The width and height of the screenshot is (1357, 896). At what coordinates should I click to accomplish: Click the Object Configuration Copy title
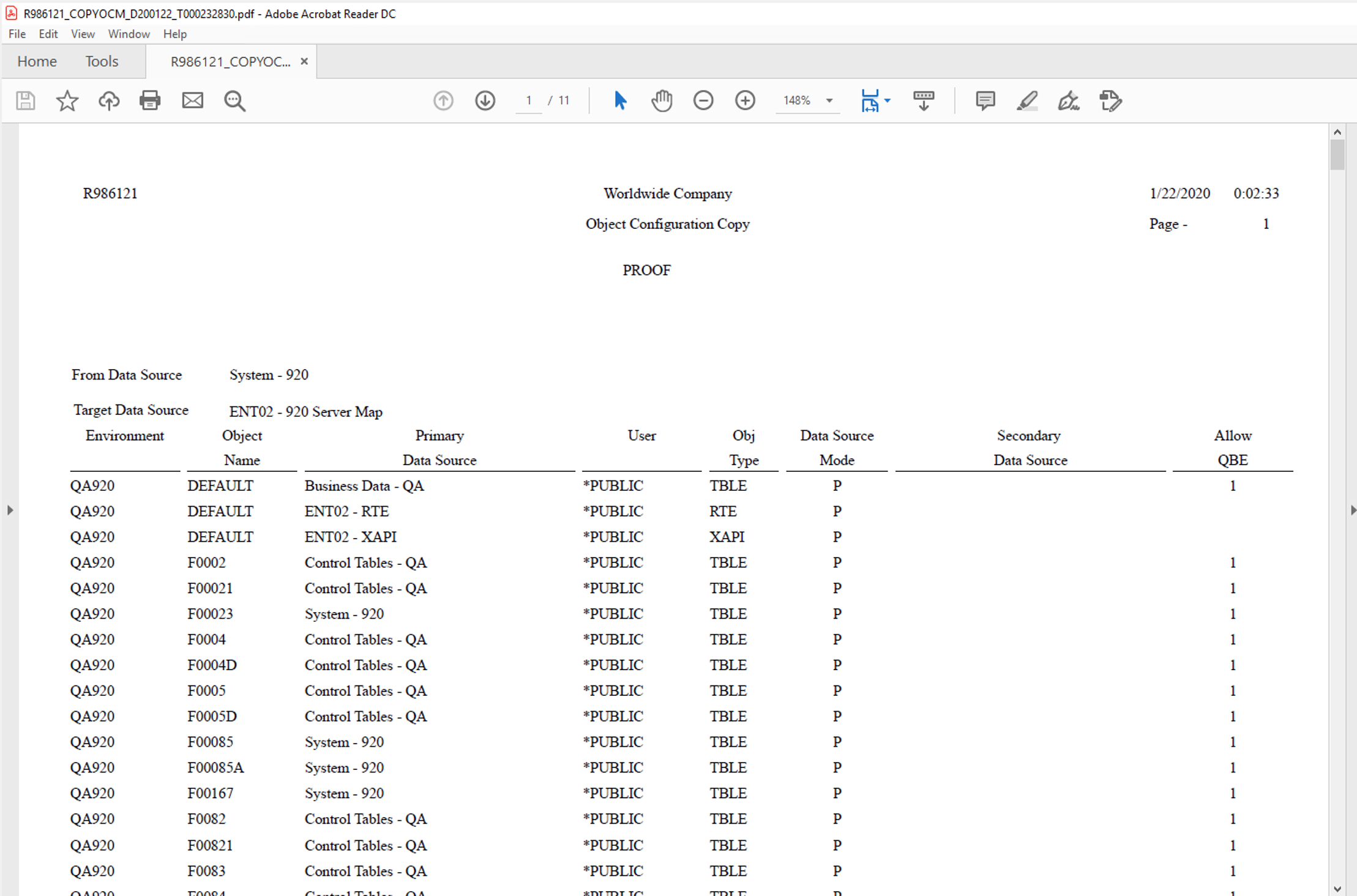coord(667,224)
